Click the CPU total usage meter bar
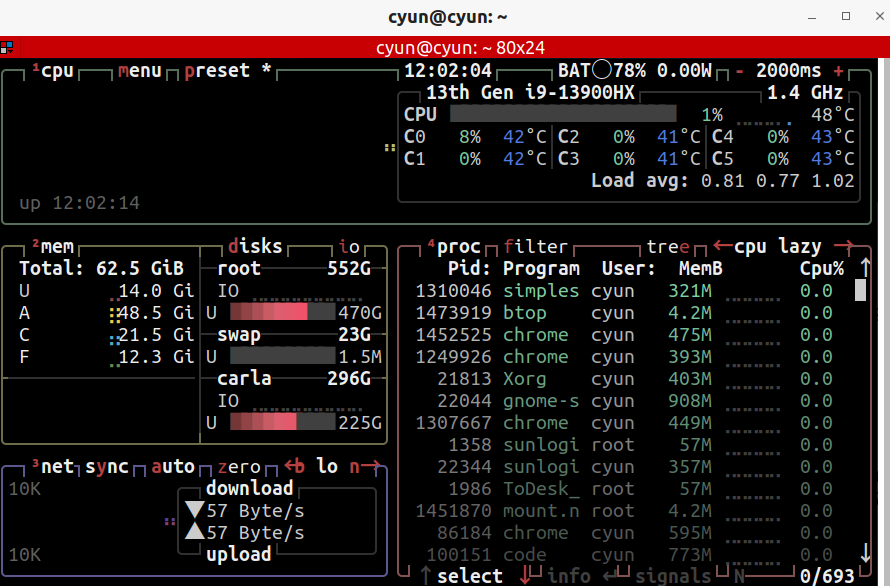 click(563, 114)
